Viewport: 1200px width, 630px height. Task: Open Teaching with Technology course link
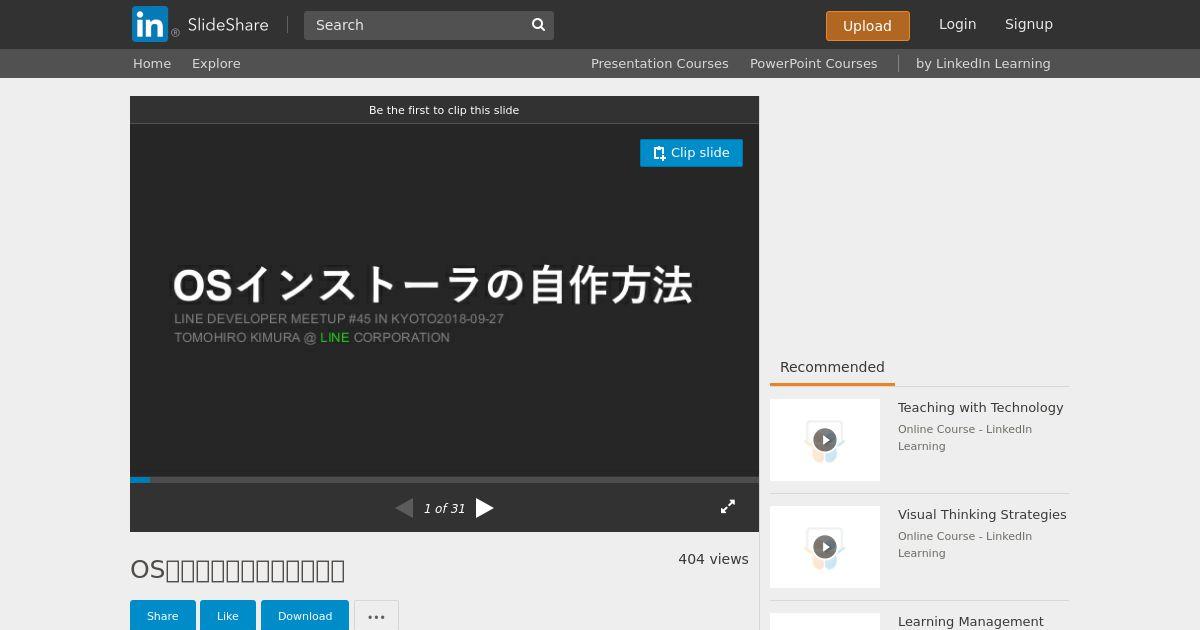point(980,407)
